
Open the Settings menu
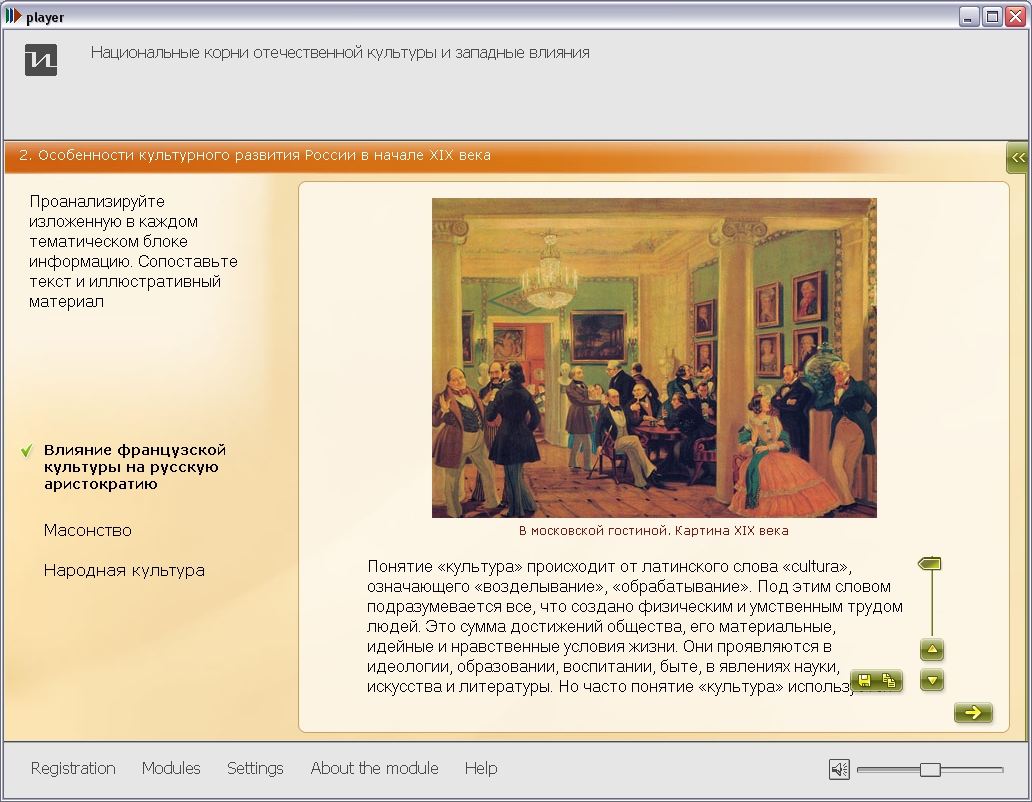coord(255,768)
